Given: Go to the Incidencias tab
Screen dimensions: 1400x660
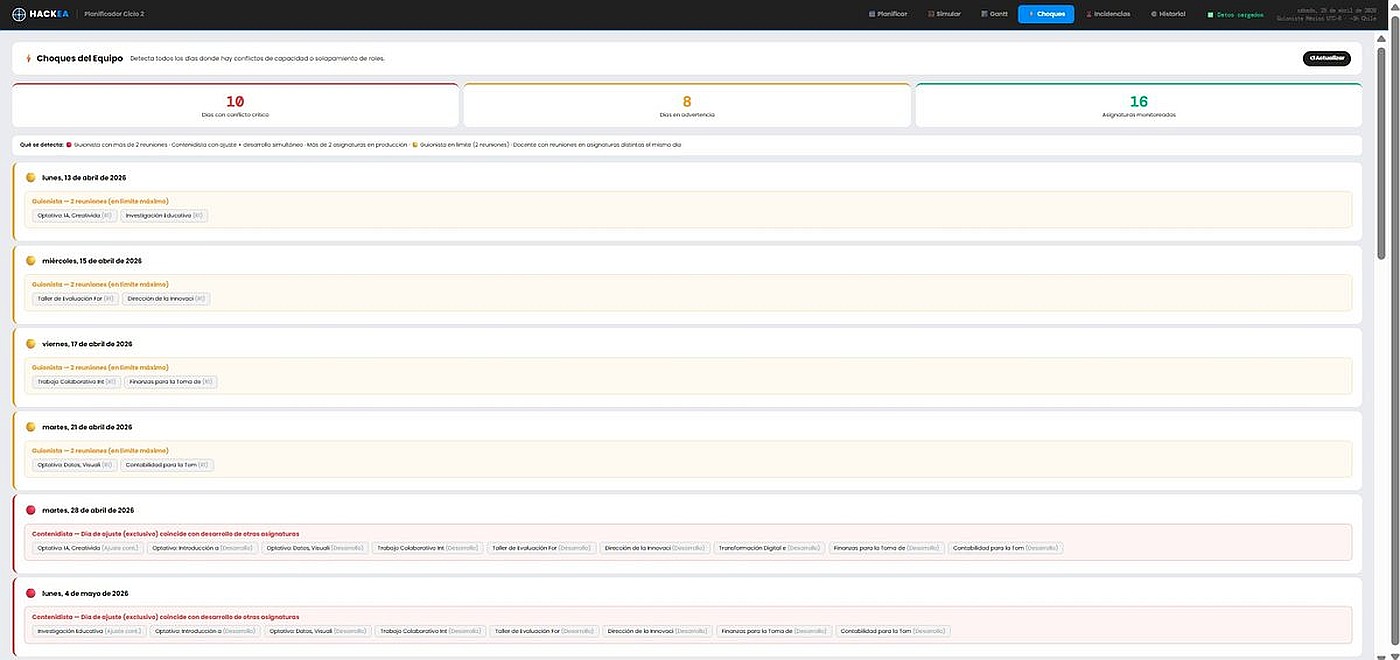Looking at the screenshot, I should (x=1108, y=14).
